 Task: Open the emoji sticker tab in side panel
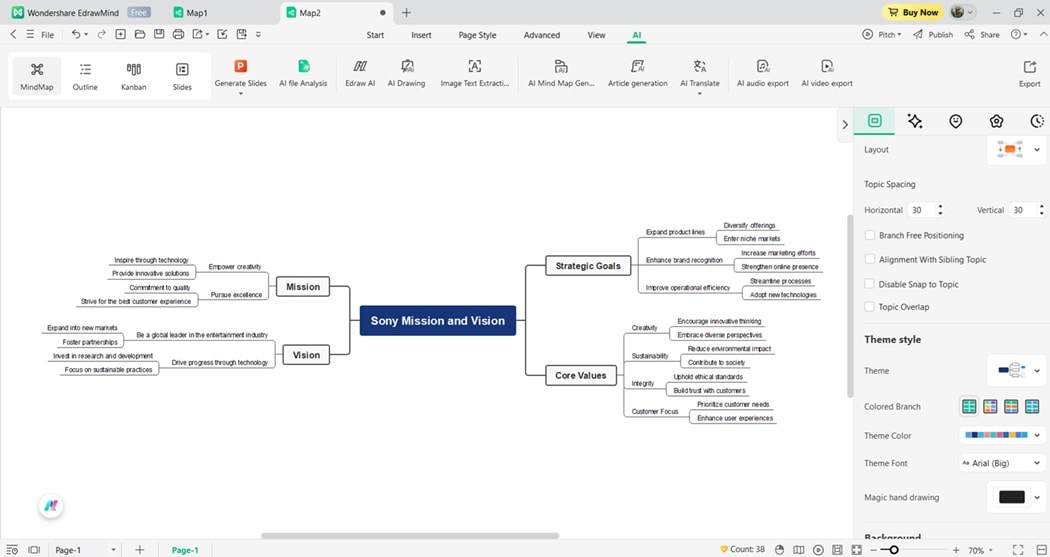click(956, 121)
